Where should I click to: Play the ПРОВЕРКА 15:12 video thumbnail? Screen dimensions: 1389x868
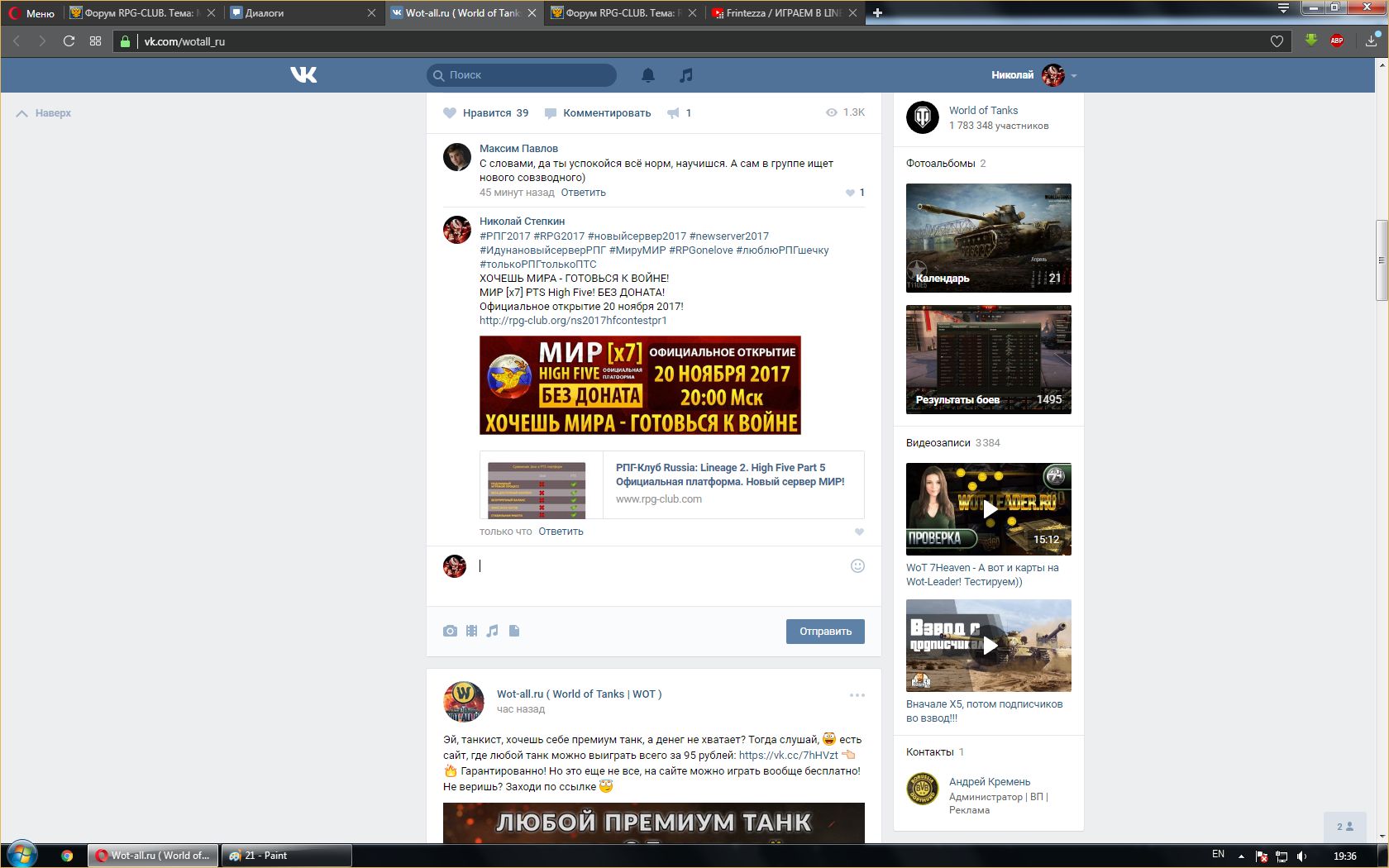(x=989, y=509)
